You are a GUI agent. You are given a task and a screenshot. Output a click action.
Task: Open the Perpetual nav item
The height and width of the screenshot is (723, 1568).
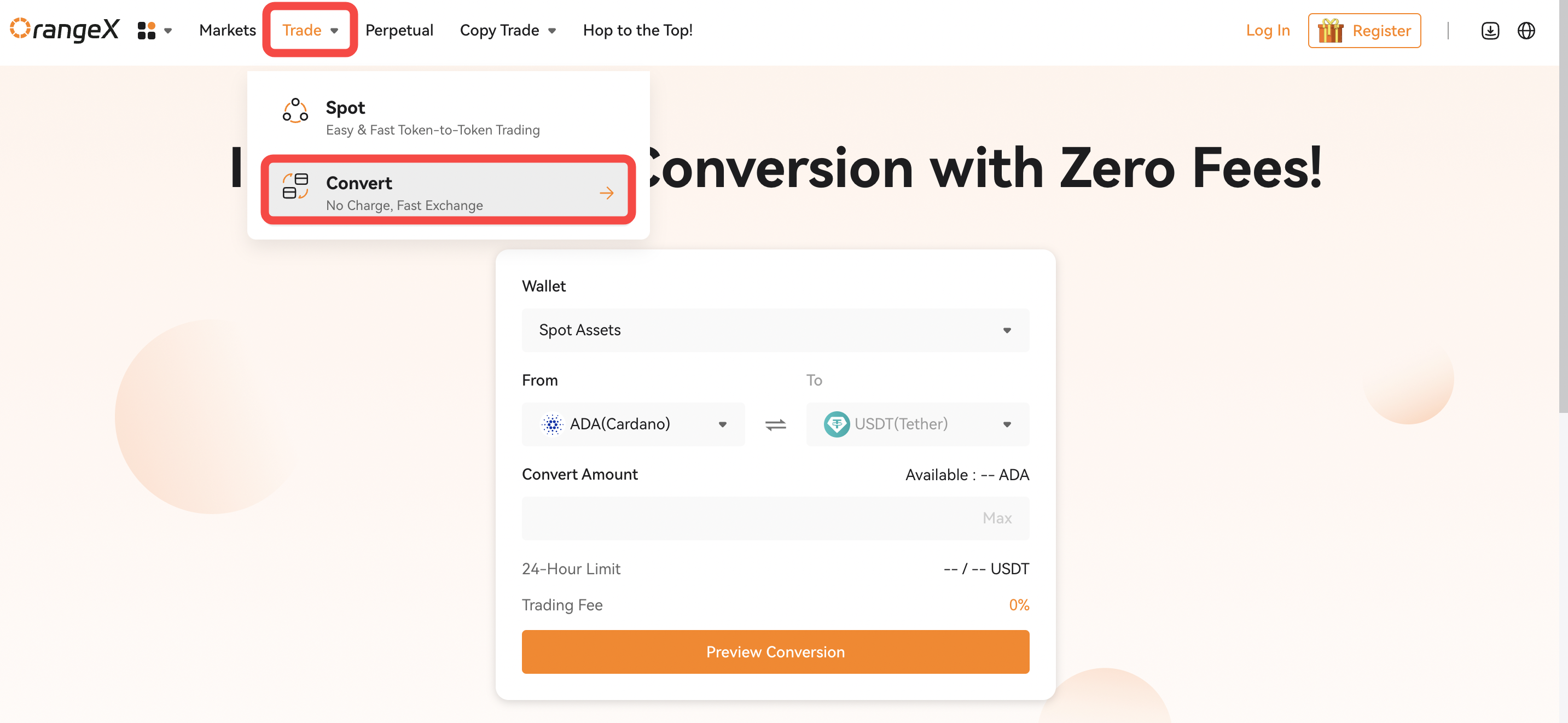click(399, 31)
